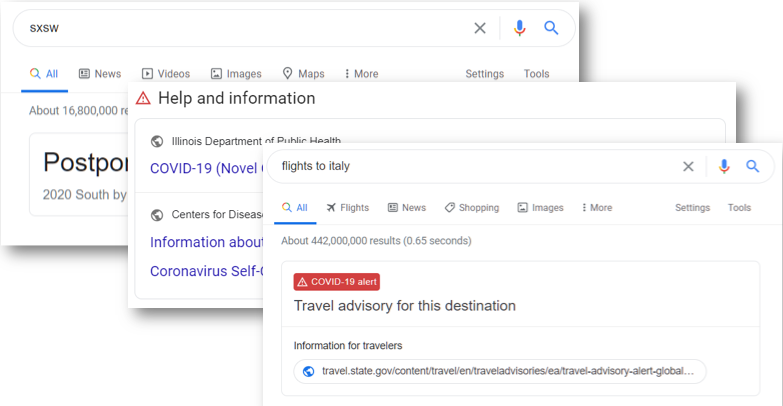Image resolution: width=783 pixels, height=406 pixels.
Task: Click the red Help and information warning icon
Action: [x=143, y=98]
